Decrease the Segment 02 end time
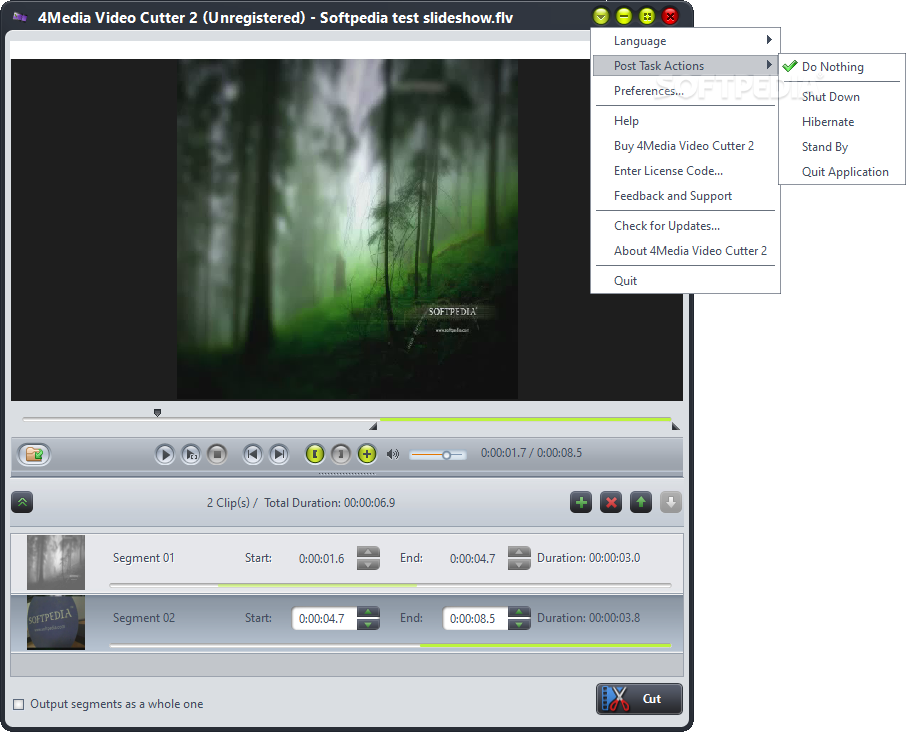The height and width of the screenshot is (732, 906). [x=519, y=625]
